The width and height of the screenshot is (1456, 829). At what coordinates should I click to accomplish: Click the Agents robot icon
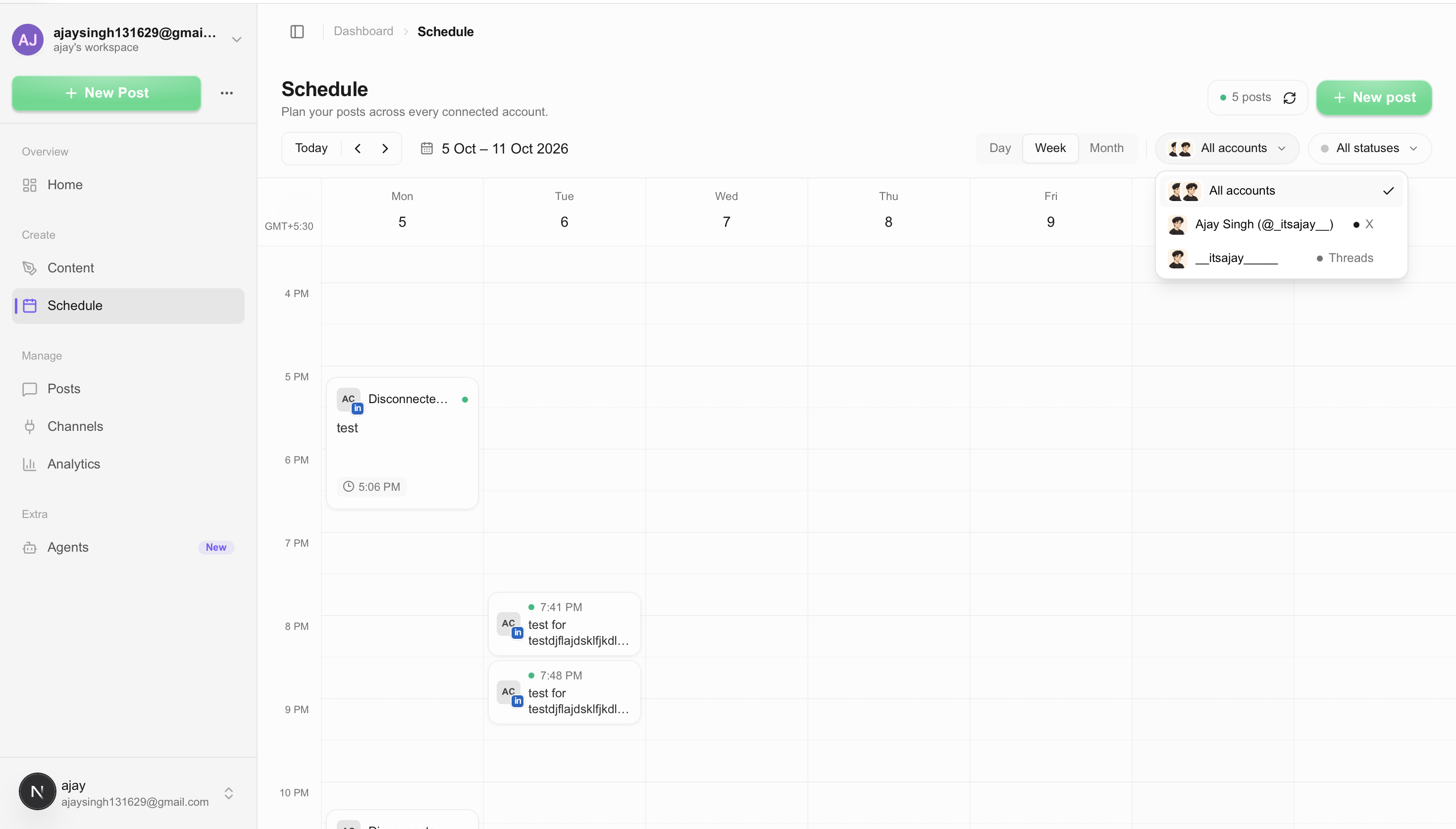click(x=30, y=548)
